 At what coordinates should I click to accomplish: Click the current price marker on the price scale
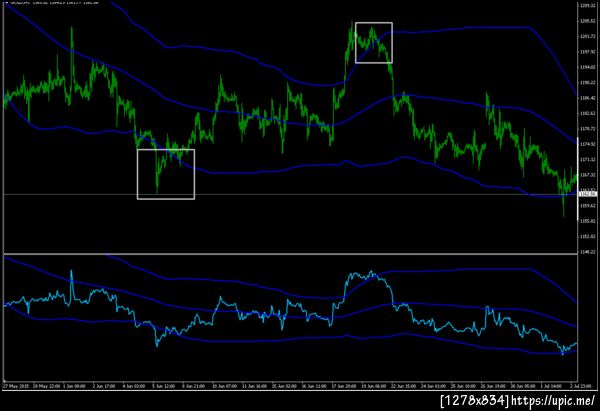pos(589,194)
